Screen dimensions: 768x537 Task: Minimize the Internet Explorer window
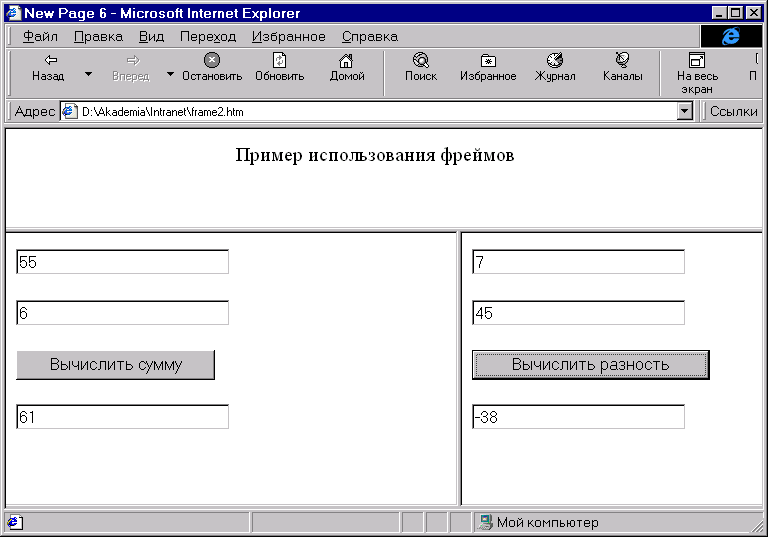(719, 13)
